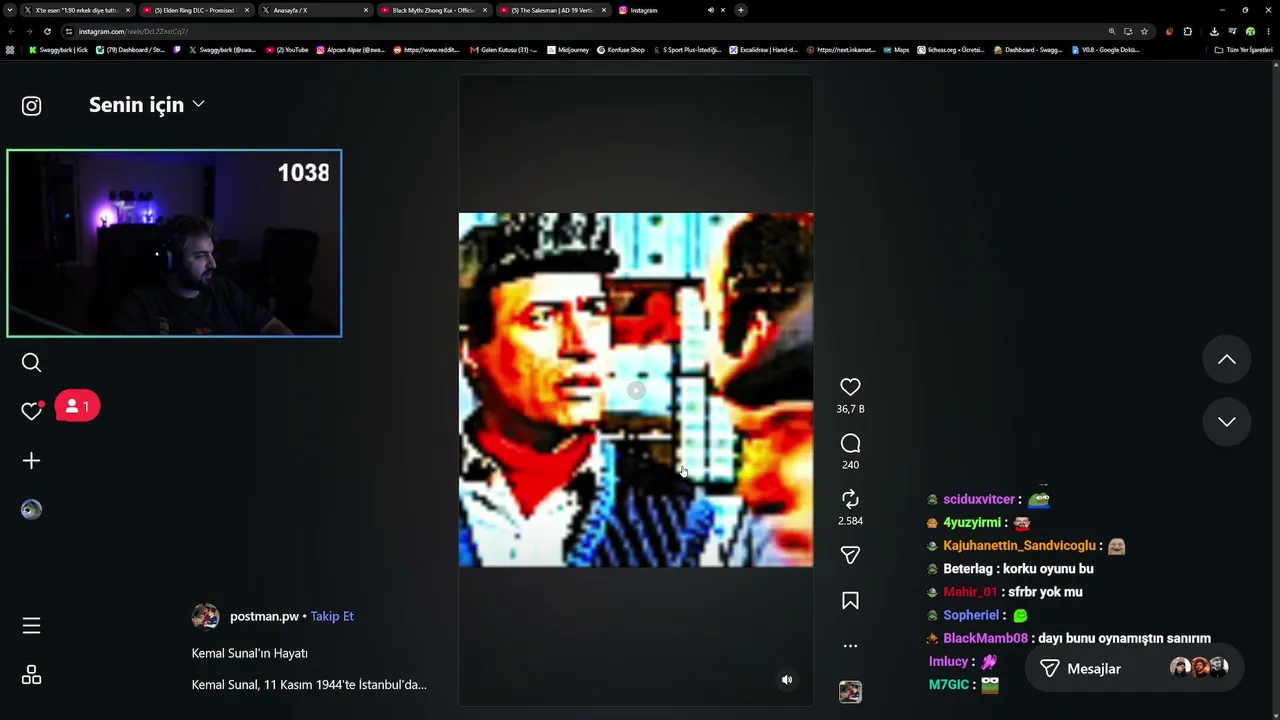Open the hamburger More menu
This screenshot has width=1280, height=720.
coord(32,626)
